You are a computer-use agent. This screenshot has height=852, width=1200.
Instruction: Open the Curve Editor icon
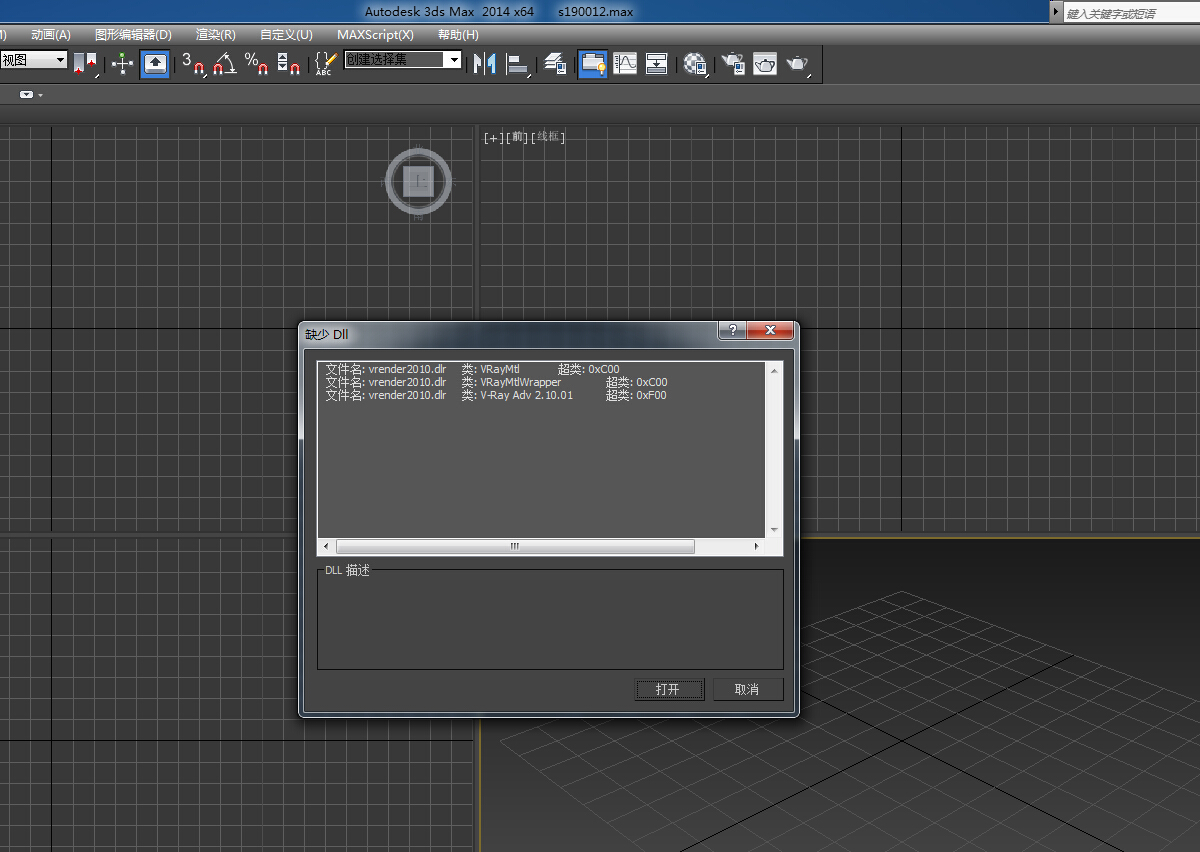625,64
